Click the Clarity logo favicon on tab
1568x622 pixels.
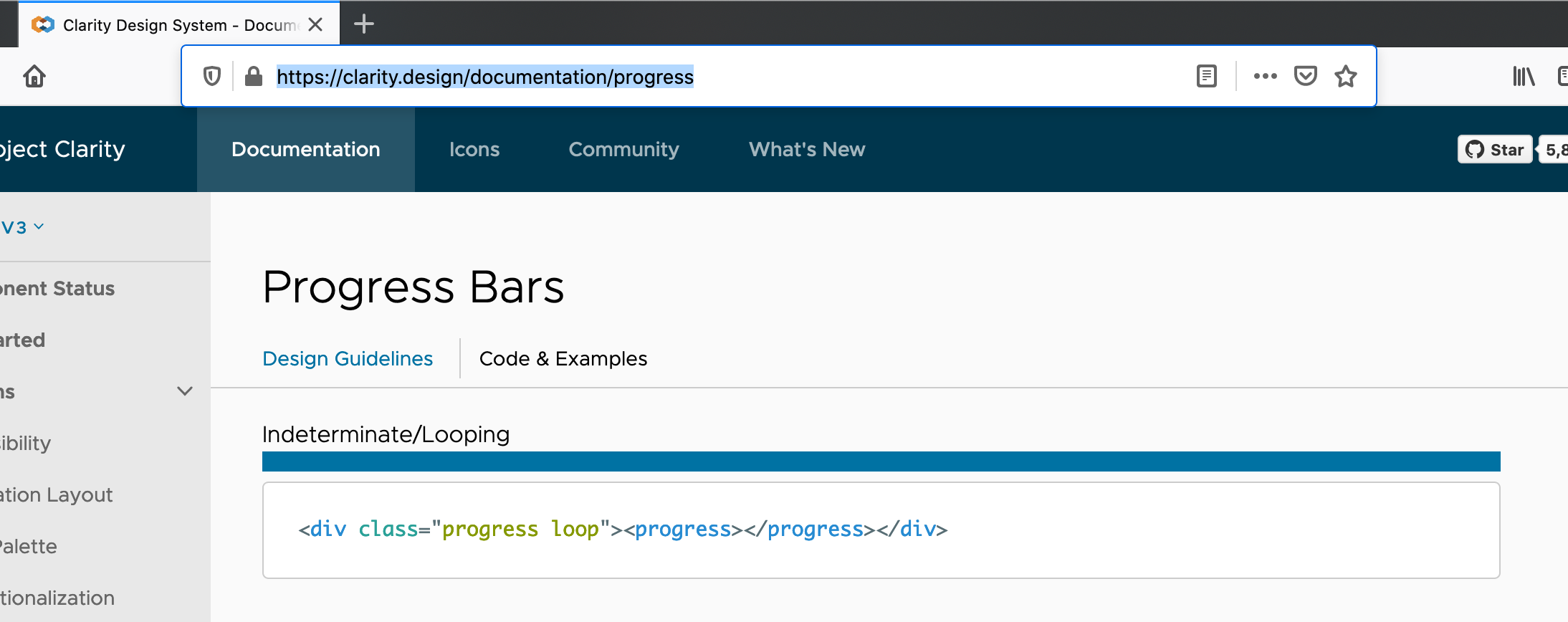point(43,25)
